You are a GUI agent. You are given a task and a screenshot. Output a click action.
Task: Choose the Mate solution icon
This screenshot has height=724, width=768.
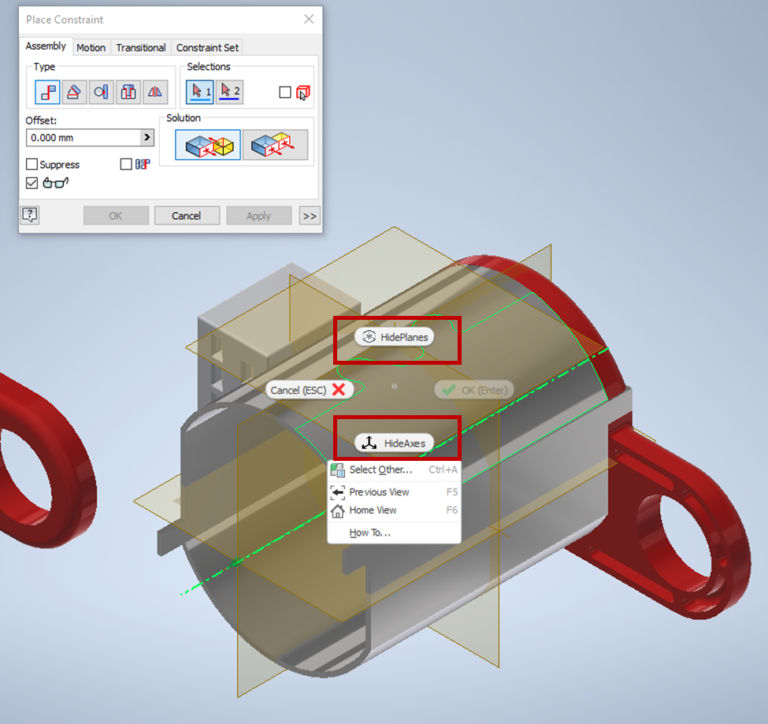pos(208,145)
